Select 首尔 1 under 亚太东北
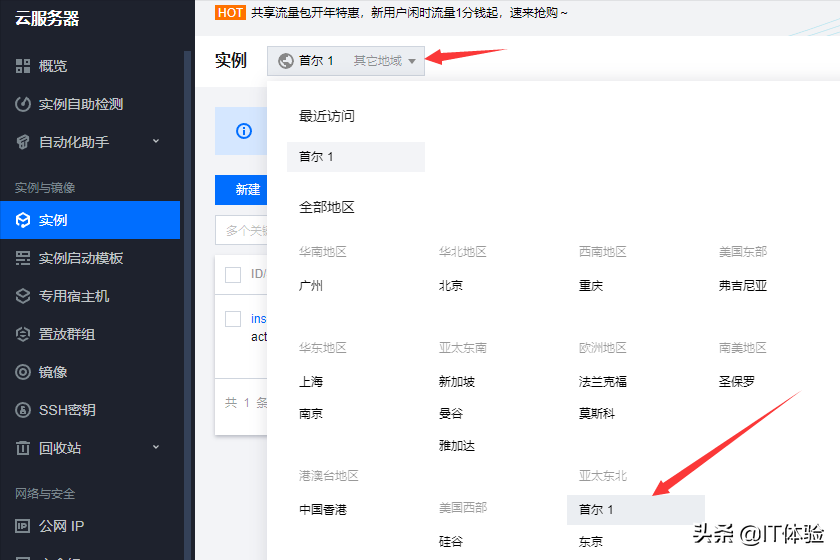Image resolution: width=840 pixels, height=560 pixels. pyautogui.click(x=636, y=510)
